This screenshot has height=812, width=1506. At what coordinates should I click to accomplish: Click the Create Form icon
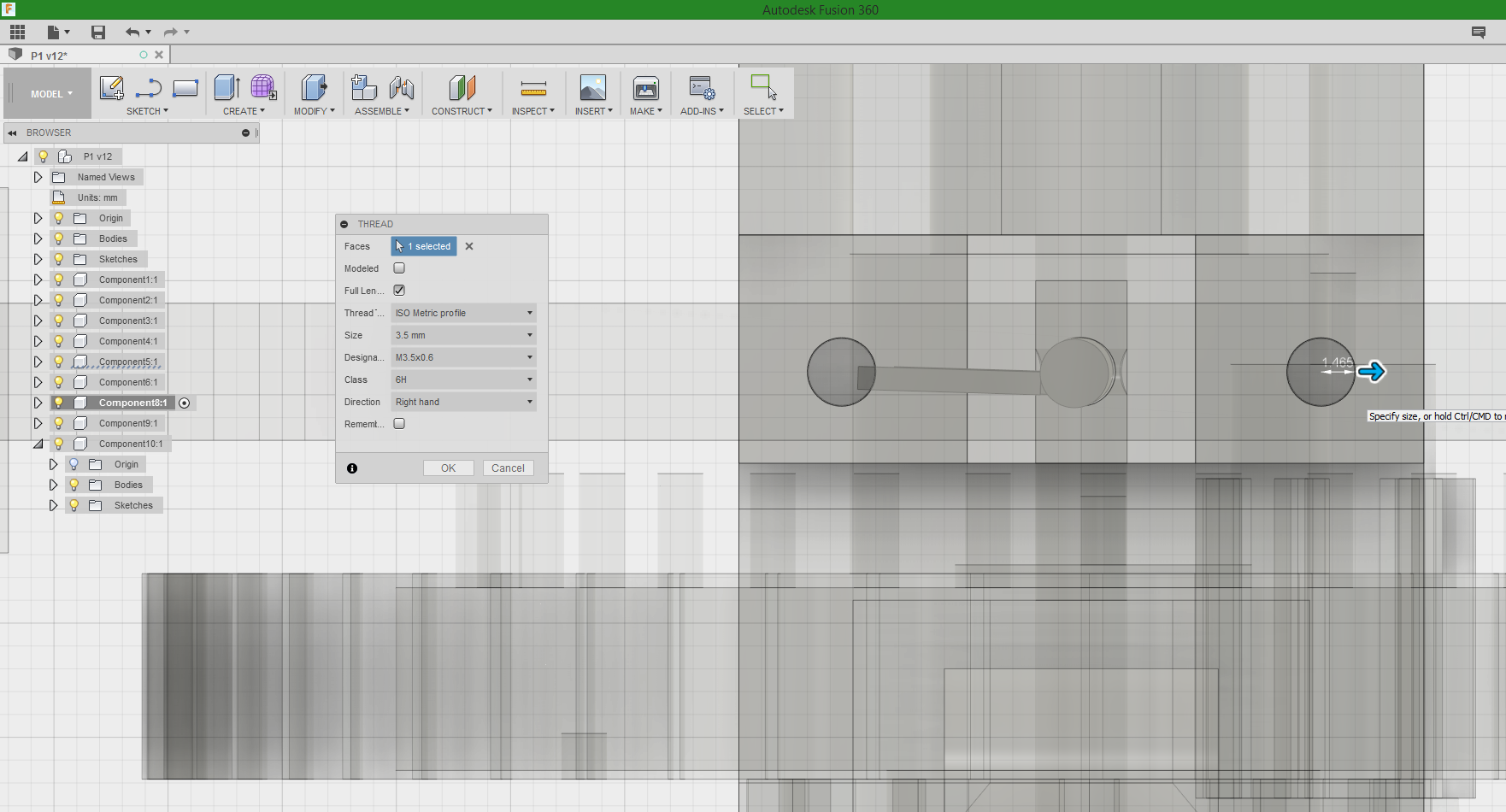coord(263,87)
